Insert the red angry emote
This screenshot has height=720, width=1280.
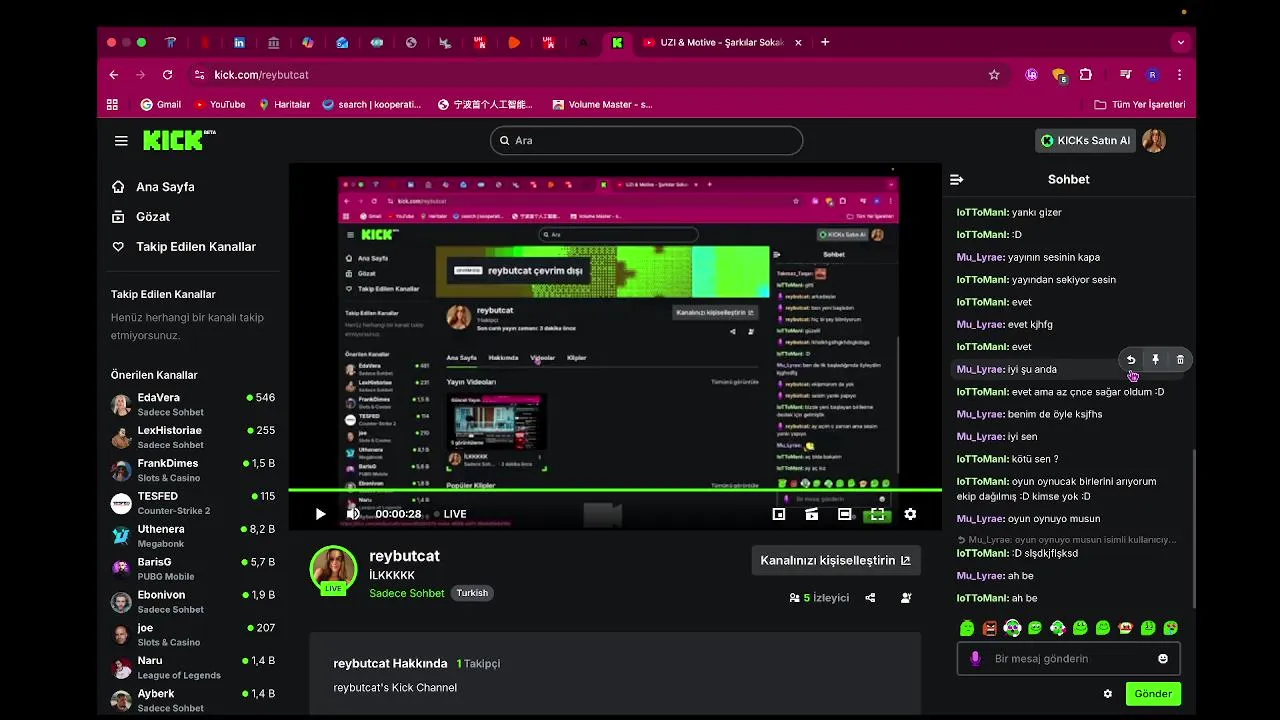(990, 628)
